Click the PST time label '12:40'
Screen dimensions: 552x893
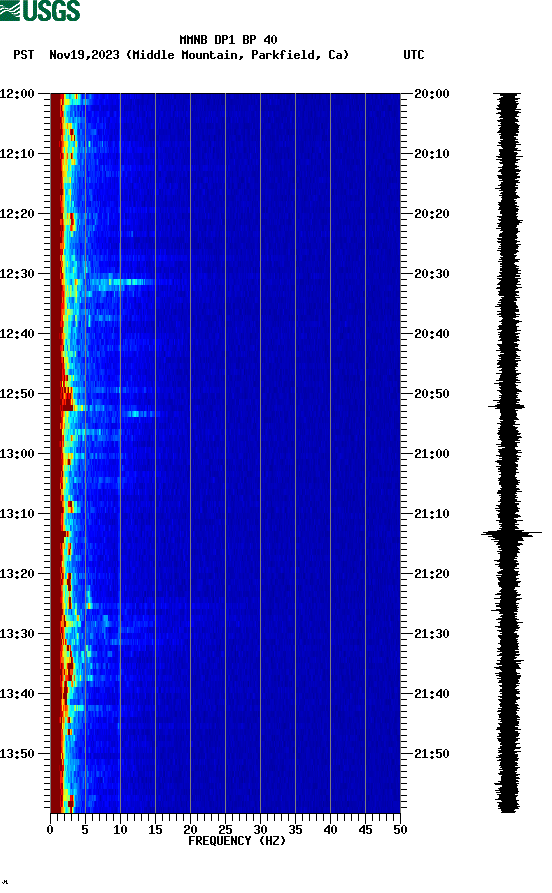tap(17, 334)
